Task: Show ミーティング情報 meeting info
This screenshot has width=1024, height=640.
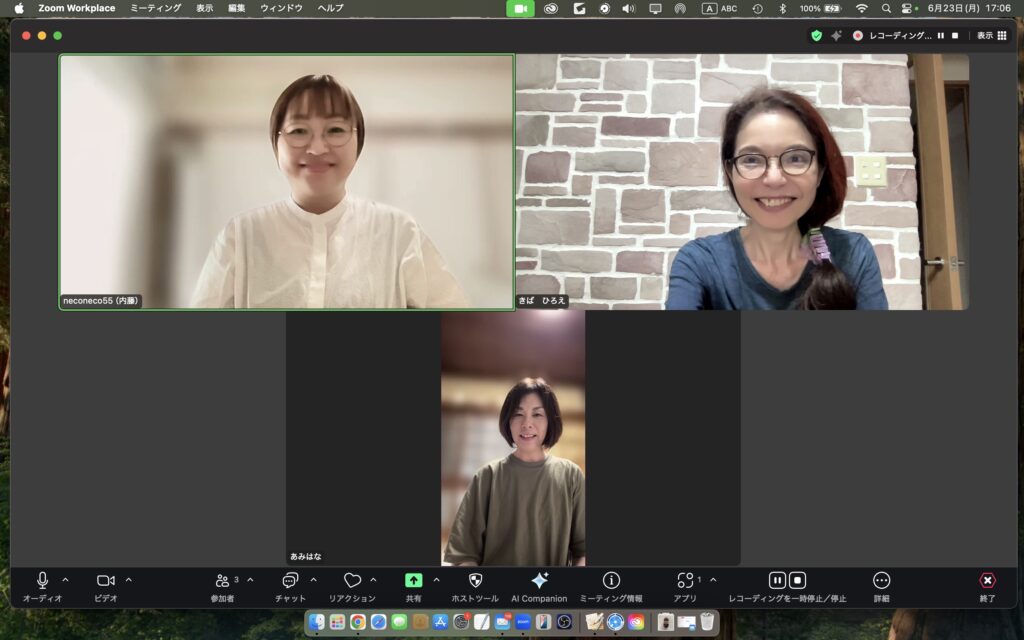Action: click(611, 581)
